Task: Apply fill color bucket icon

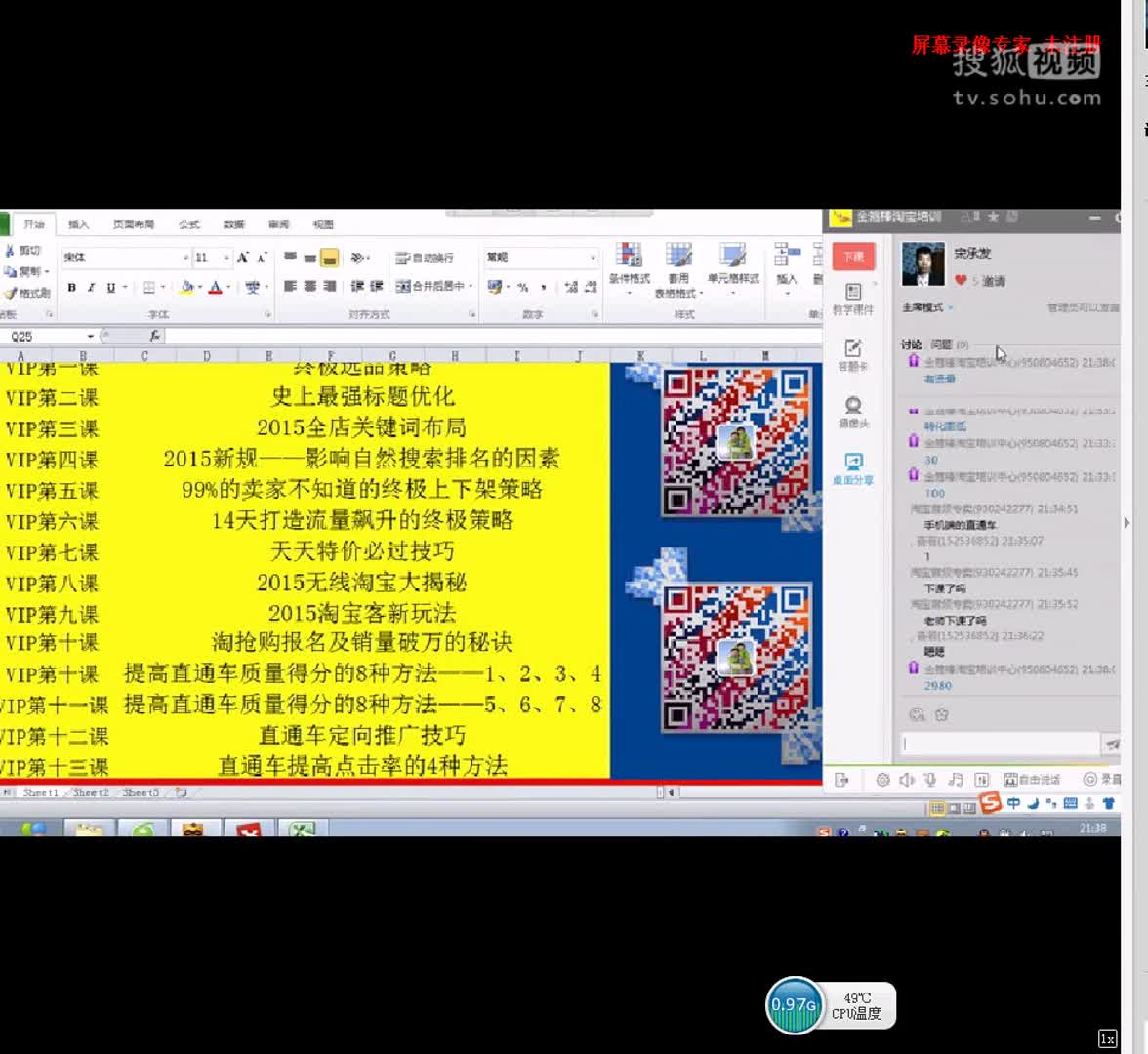Action: (187, 287)
